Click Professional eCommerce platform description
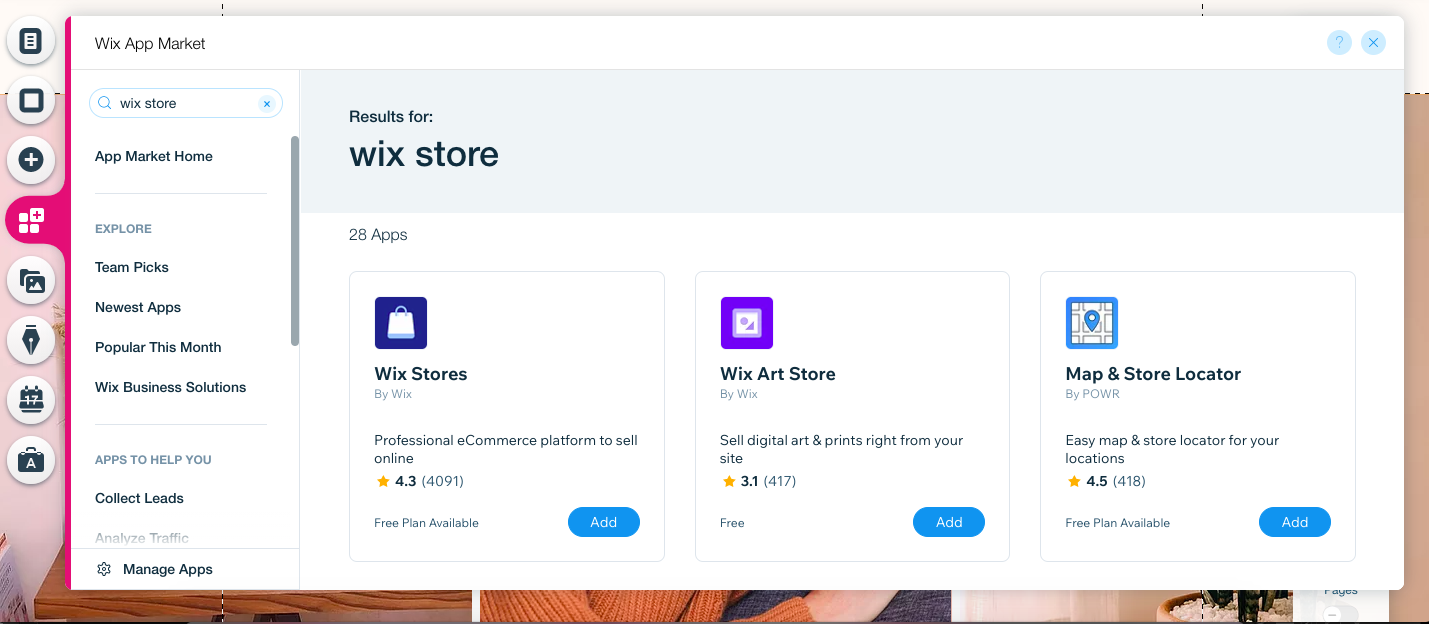The height and width of the screenshot is (624, 1429). (506, 449)
